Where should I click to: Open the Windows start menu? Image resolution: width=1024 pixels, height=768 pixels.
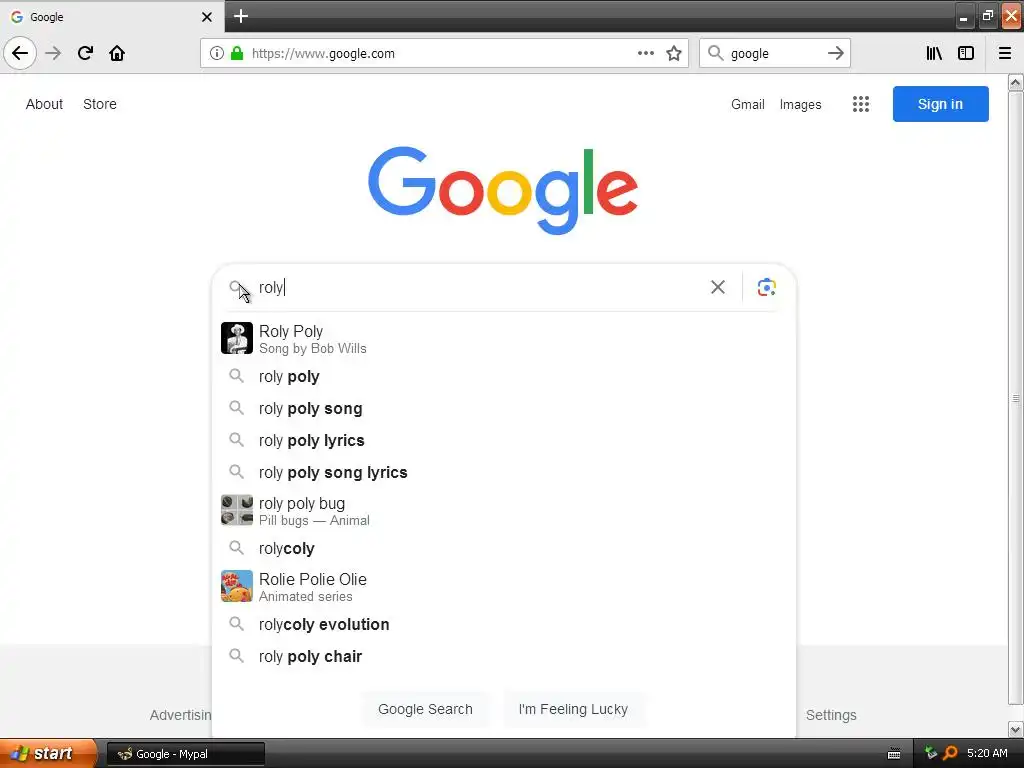click(x=48, y=754)
